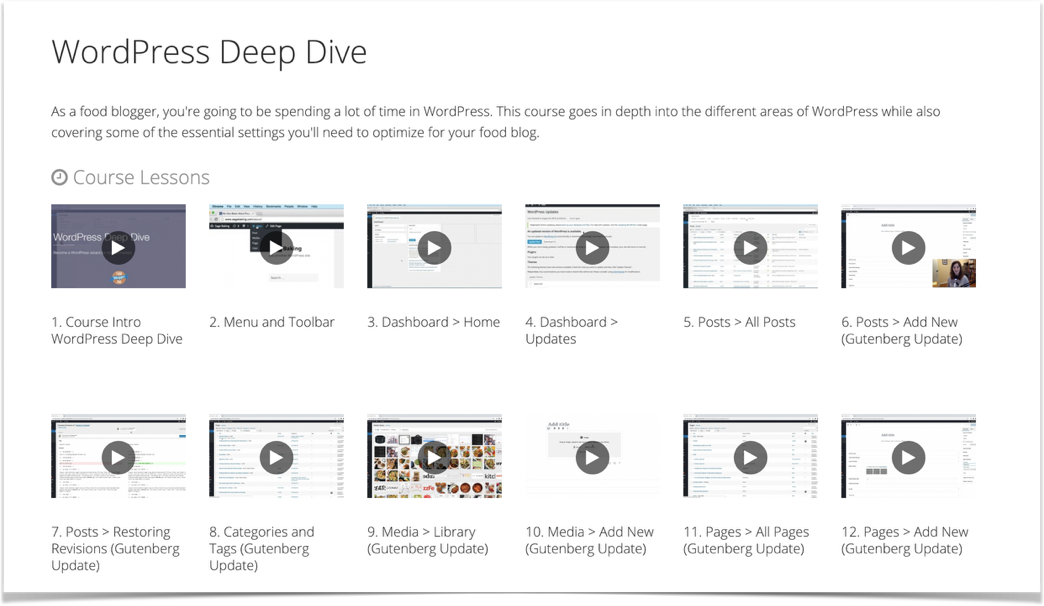Click the 'Course Lessons' section heading
This screenshot has width=1044, height=606.
[x=141, y=178]
